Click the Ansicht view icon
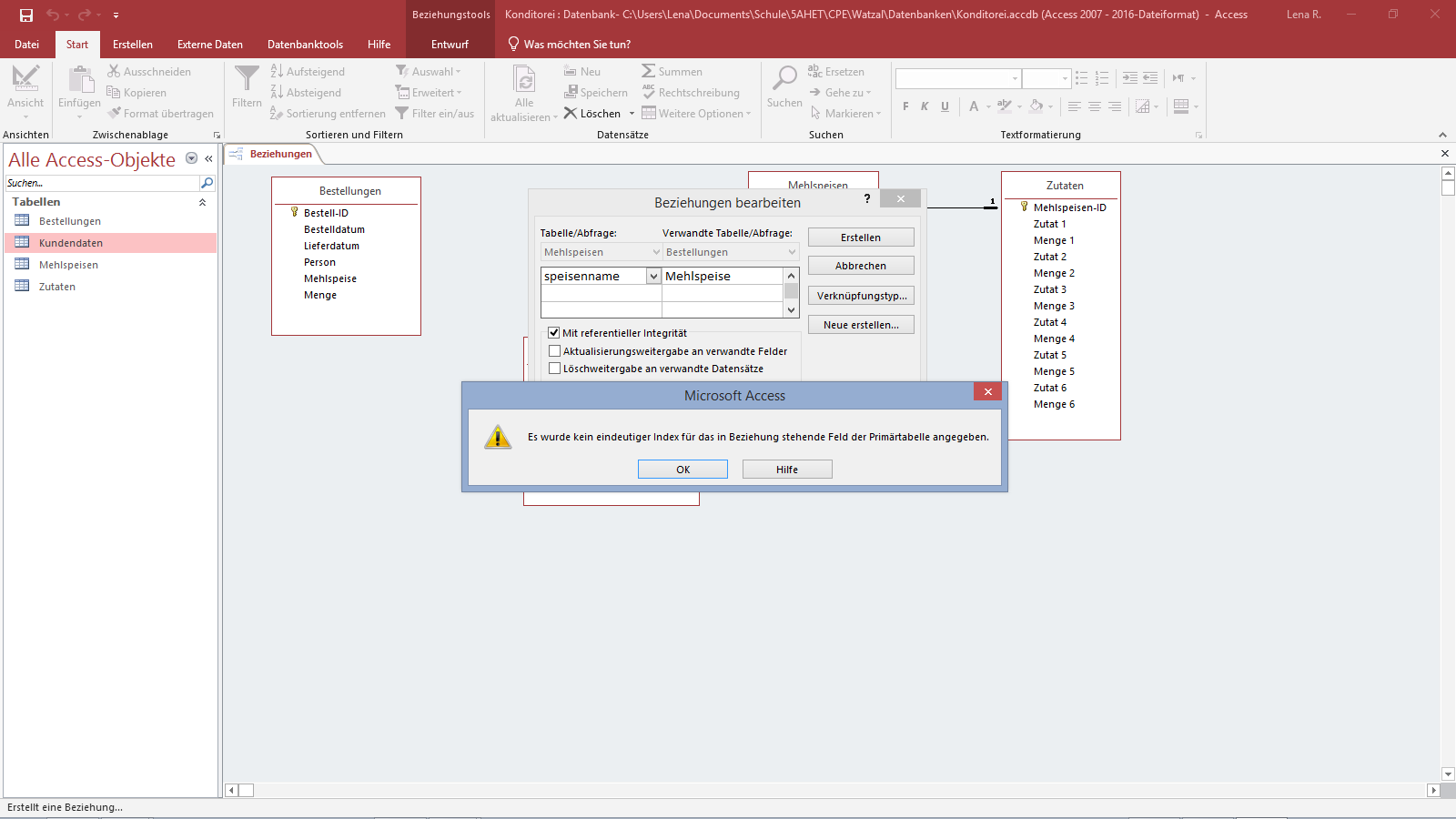Screen dimensions: 1456x819 [25, 80]
